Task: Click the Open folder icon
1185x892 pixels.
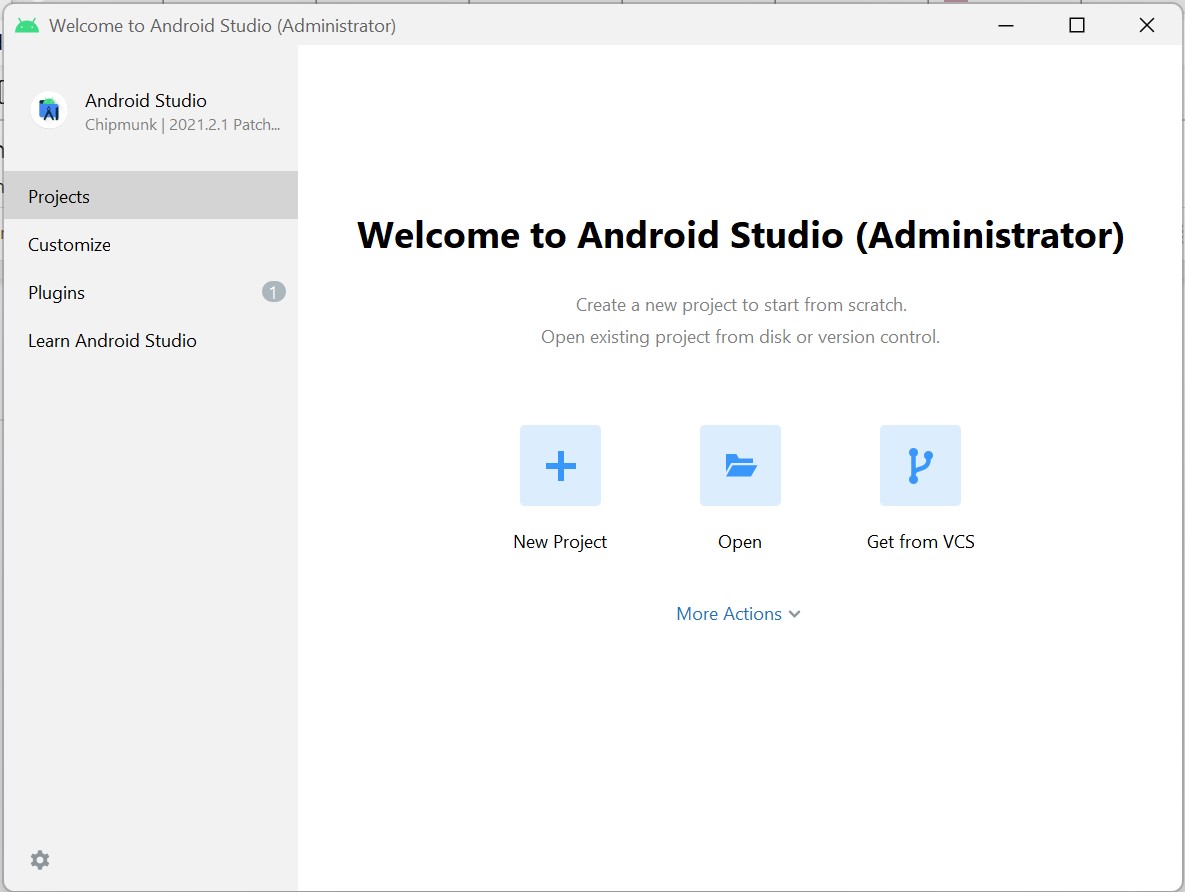Action: [x=740, y=465]
